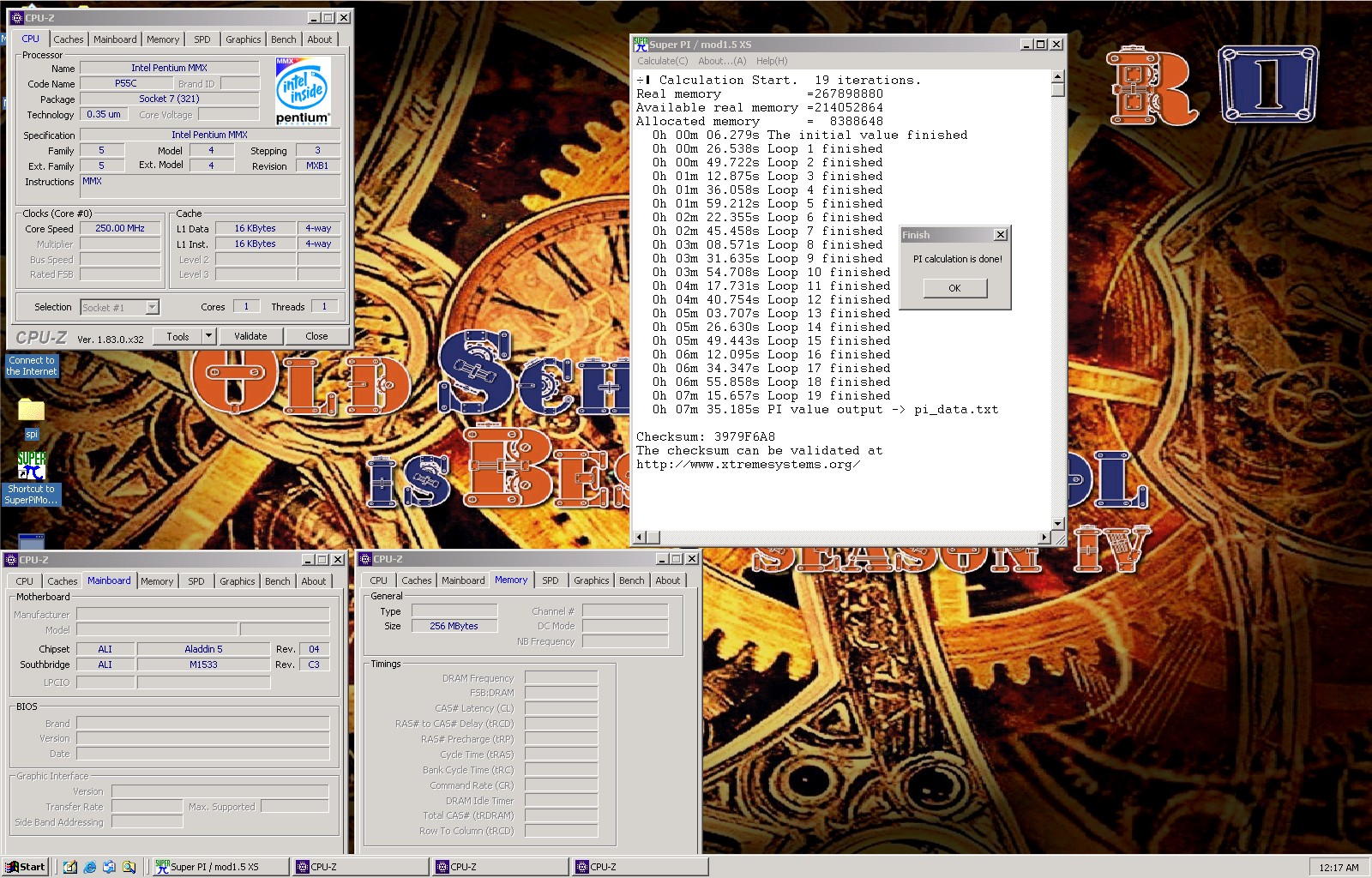Viewport: 1372px width, 878px height.
Task: Open the Calculate(C) menu in Super PI
Action: [x=662, y=61]
